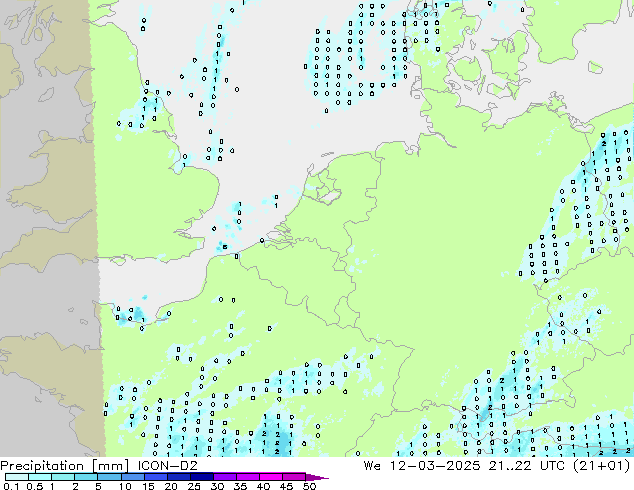Viewport: 634px width, 490px height.
Task: Click the legend value "25"
Action: [x=194, y=486]
